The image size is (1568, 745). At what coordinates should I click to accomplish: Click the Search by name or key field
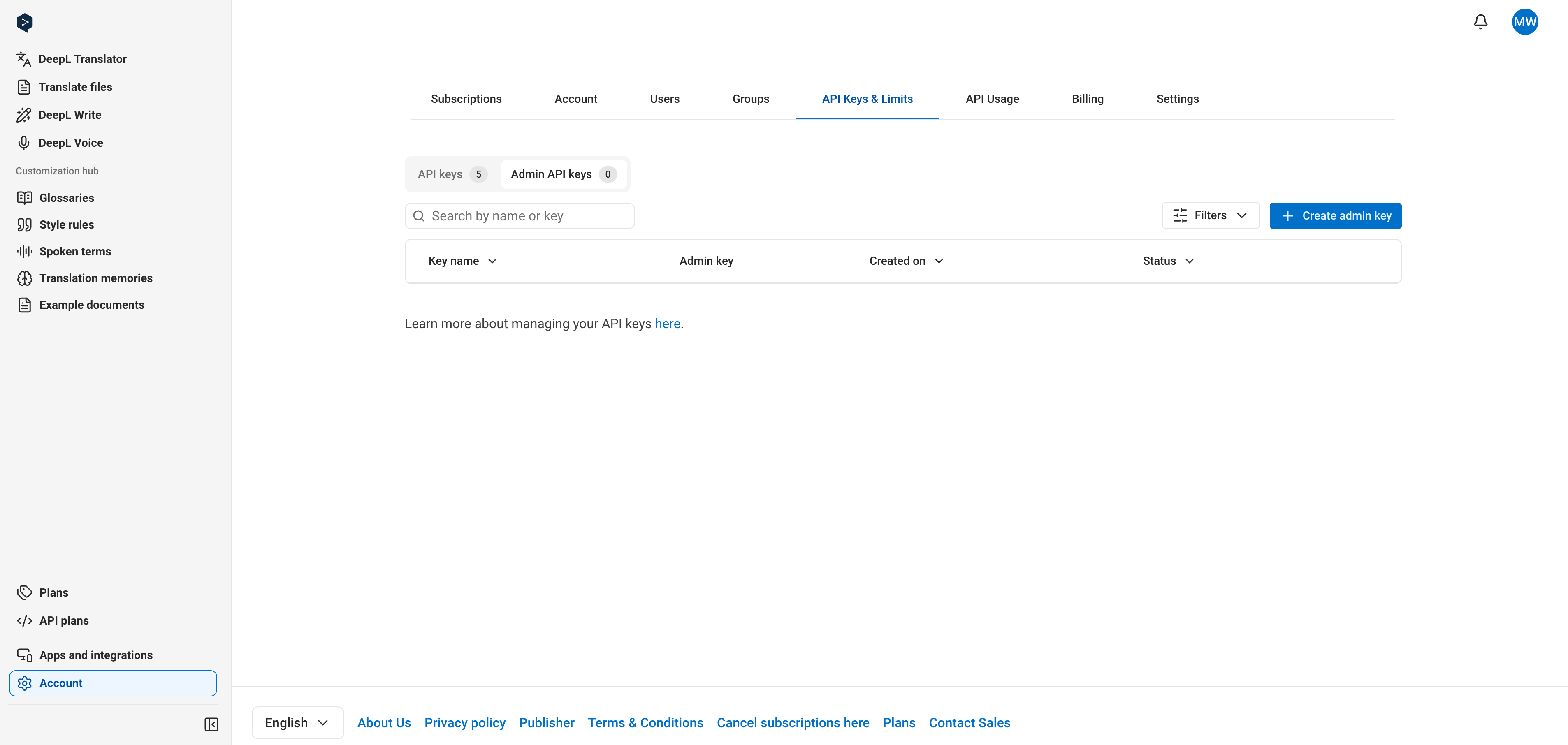519,216
